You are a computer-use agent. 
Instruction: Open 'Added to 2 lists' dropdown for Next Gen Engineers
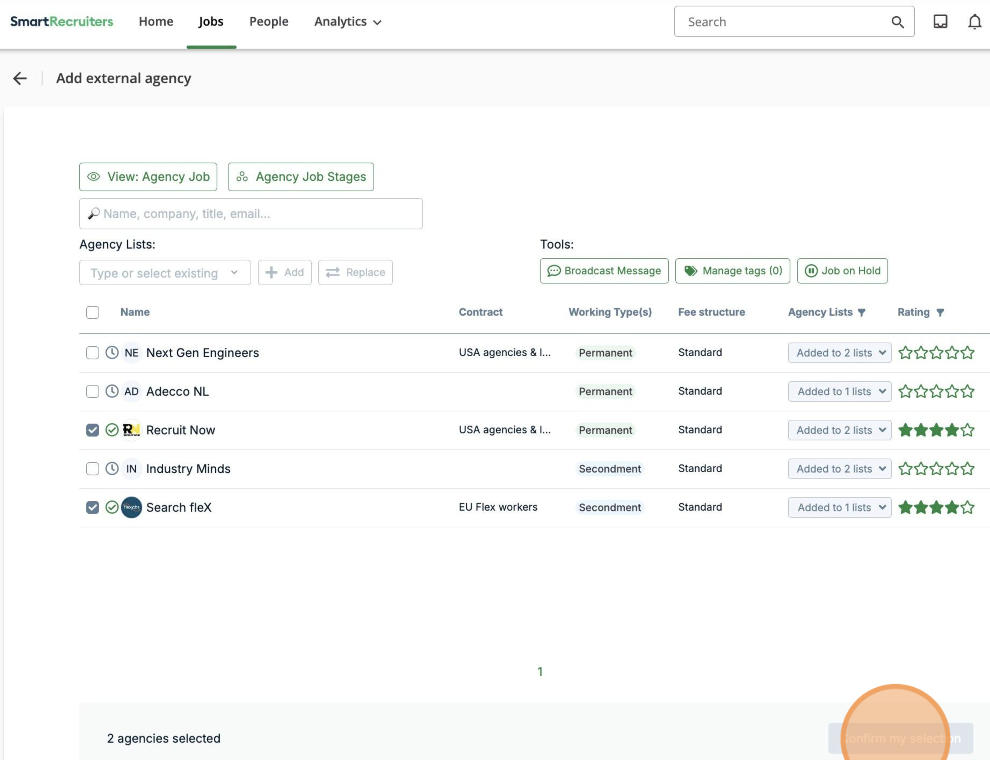[x=839, y=353]
